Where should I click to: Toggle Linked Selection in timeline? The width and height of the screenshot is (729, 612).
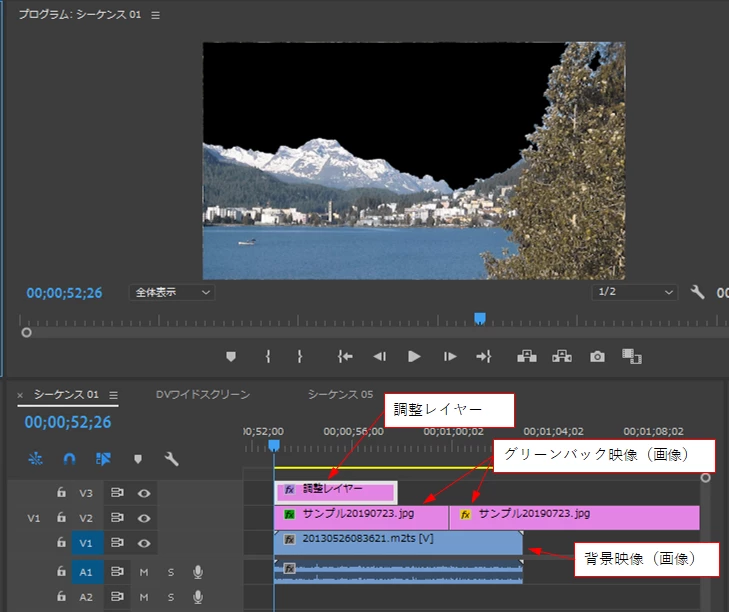click(x=103, y=459)
